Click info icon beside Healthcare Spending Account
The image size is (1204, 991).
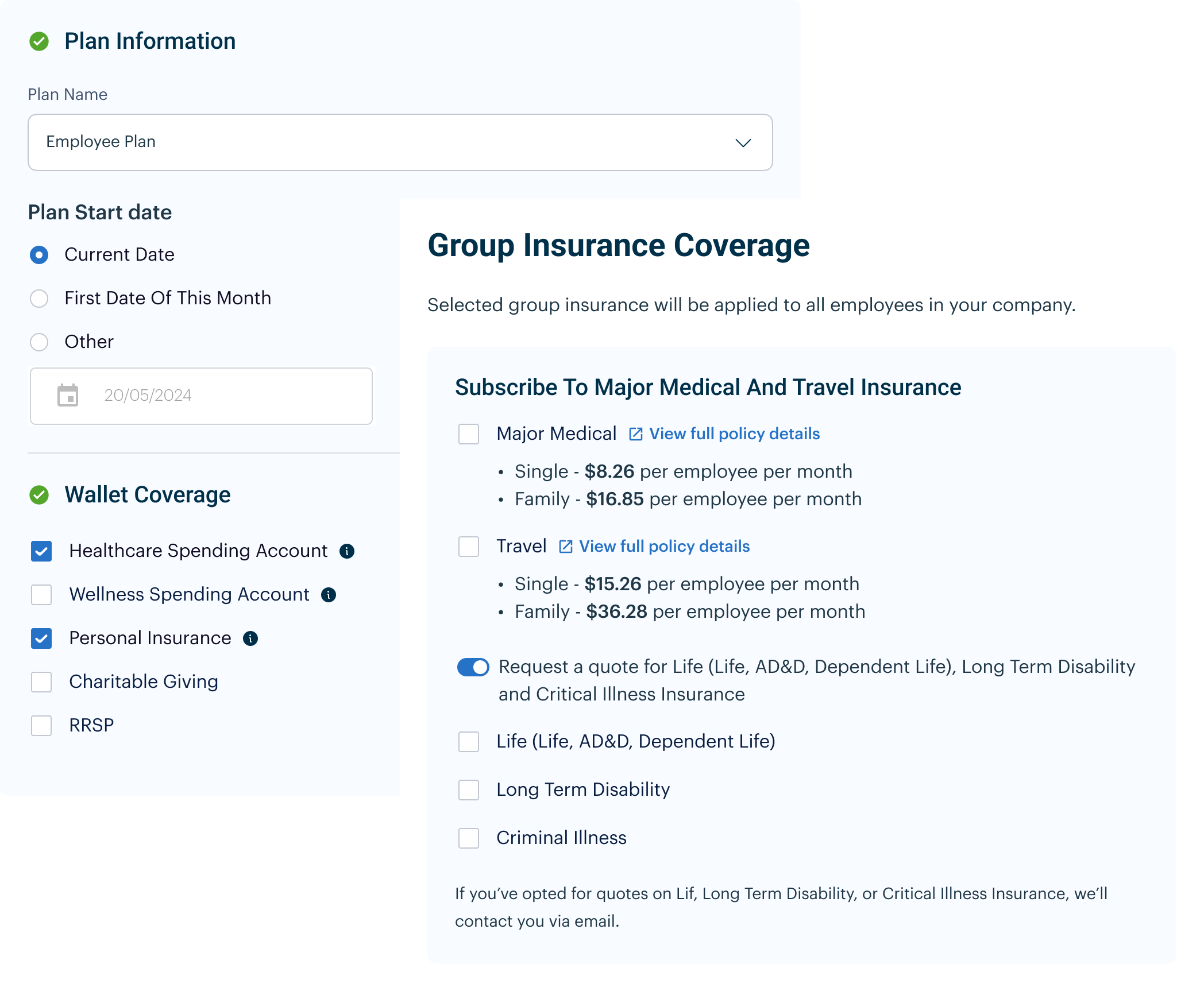[x=347, y=551]
